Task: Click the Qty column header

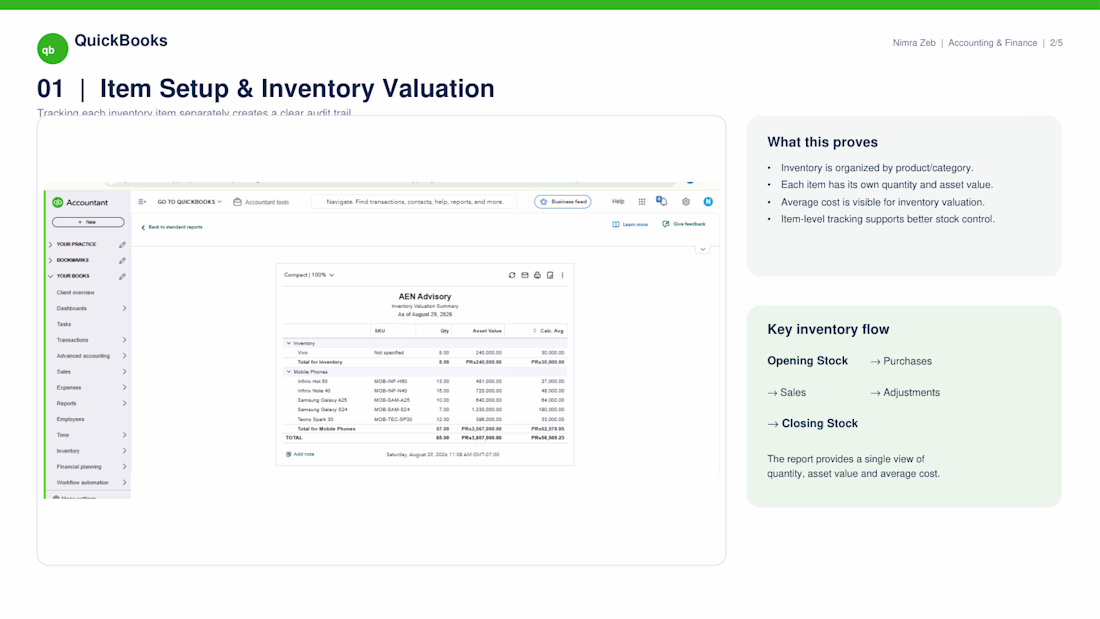Action: [x=445, y=331]
